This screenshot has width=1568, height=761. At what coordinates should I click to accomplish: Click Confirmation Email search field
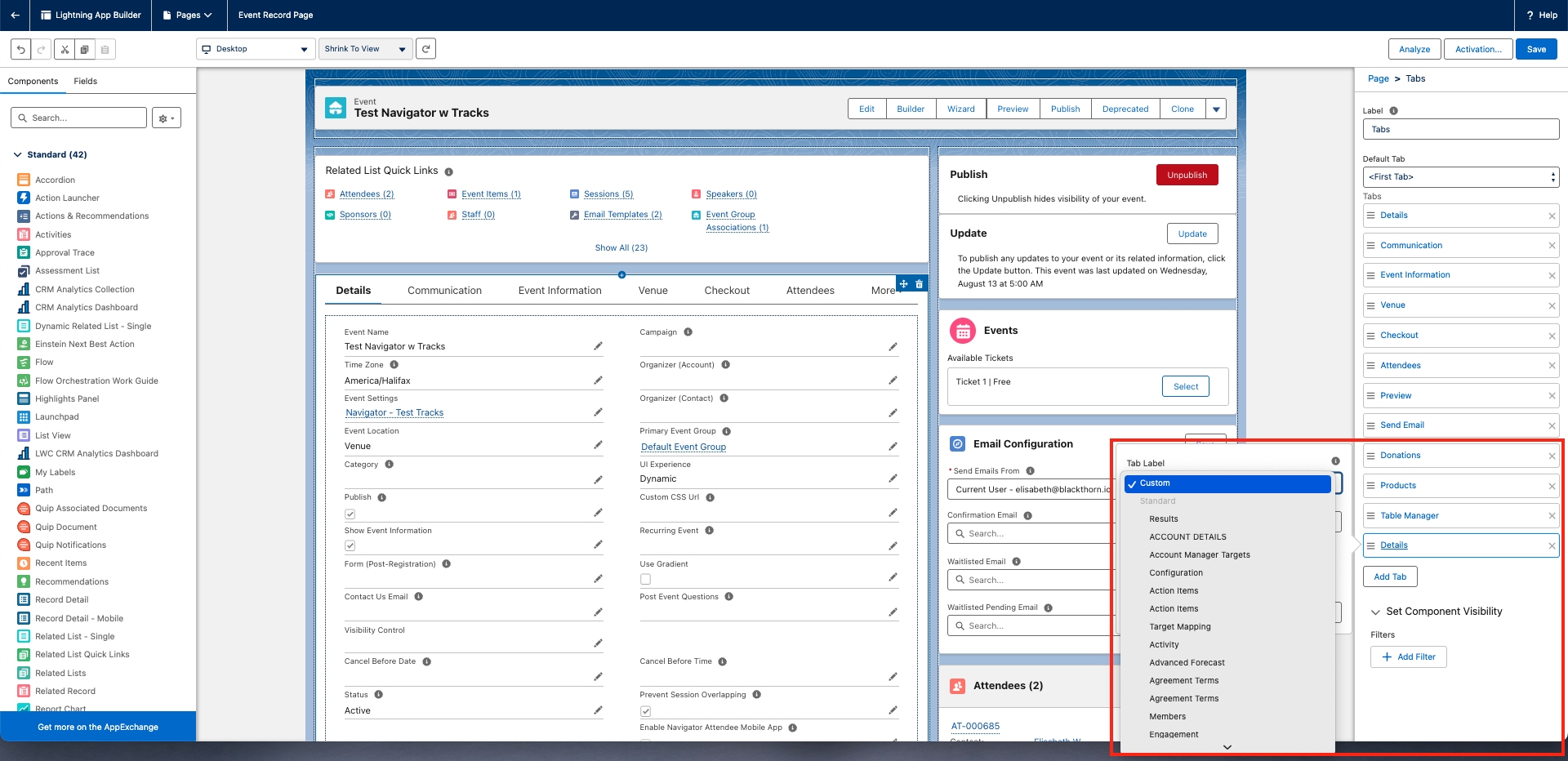1031,534
